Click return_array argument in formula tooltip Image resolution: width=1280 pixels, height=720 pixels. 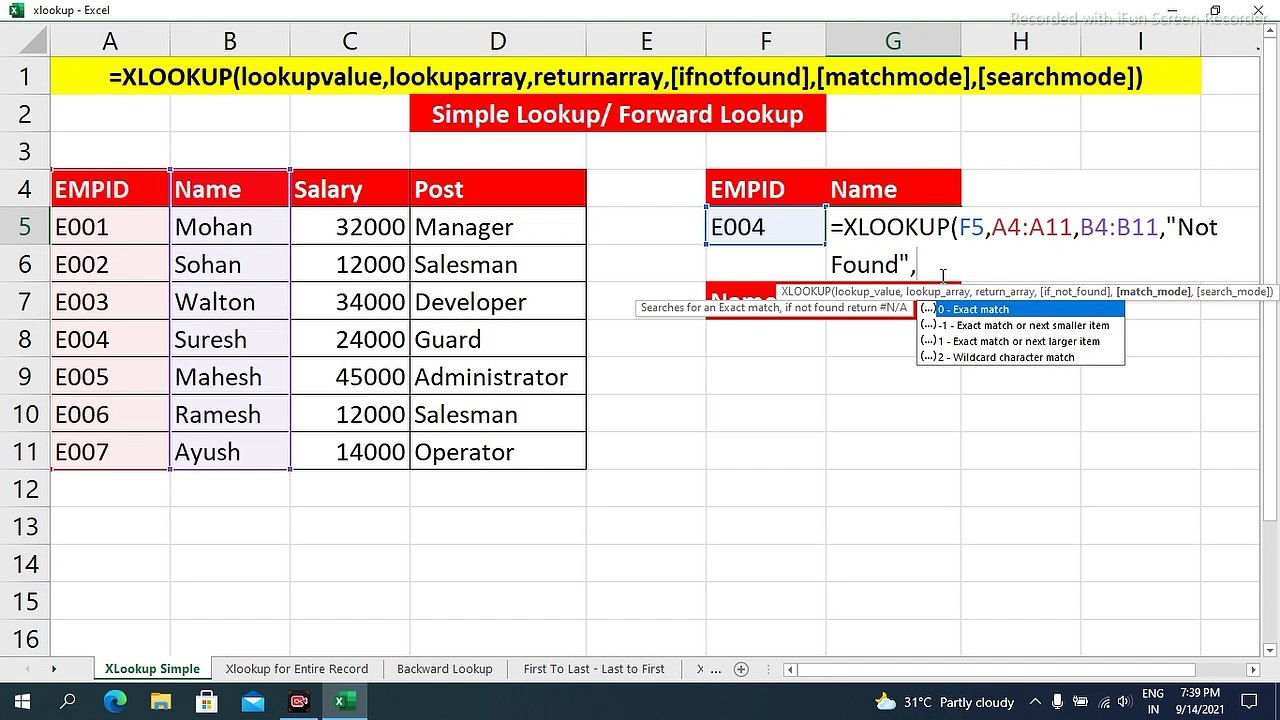coord(1004,292)
